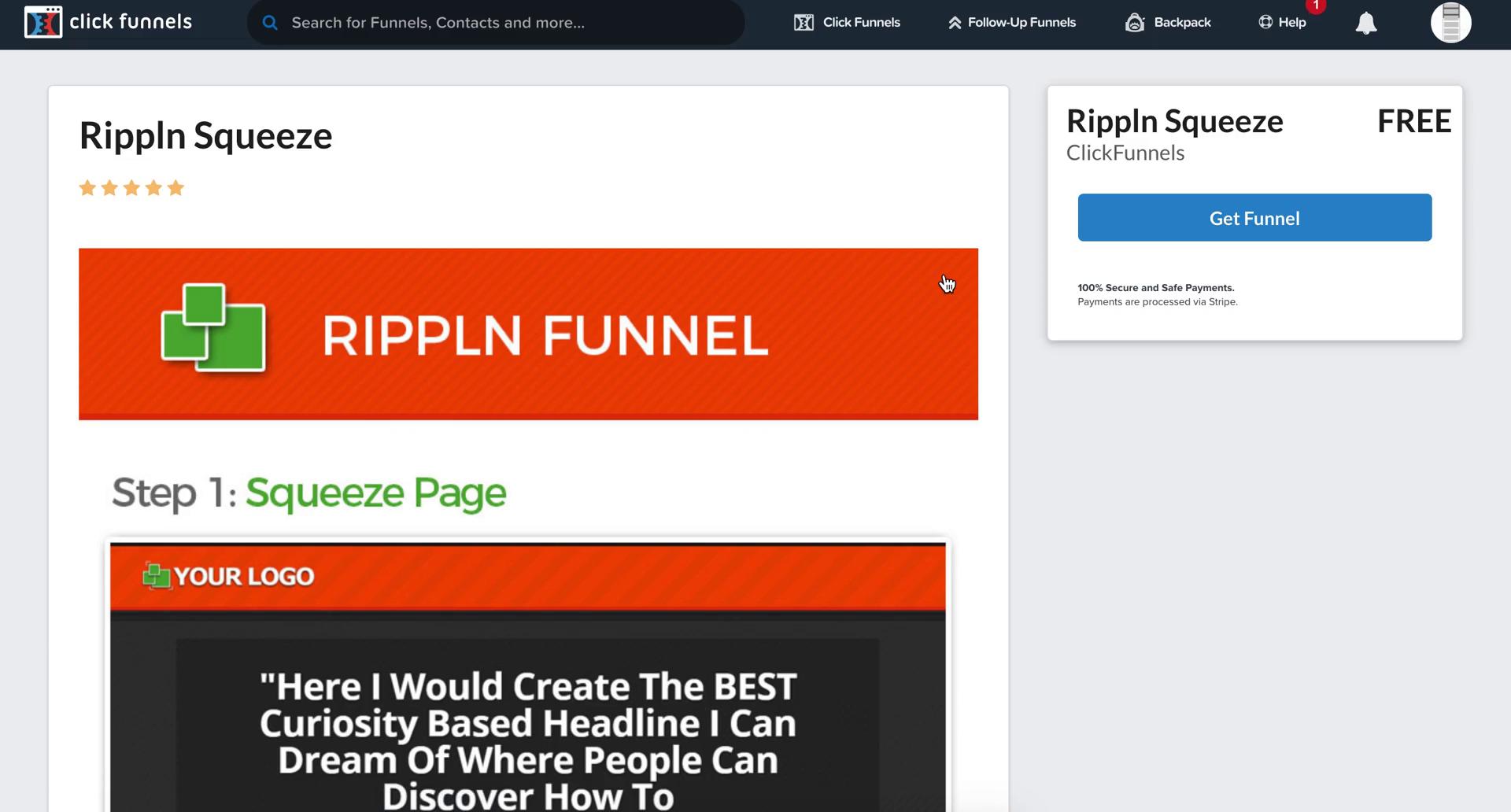Click the 'Step 1: Squeeze Page' heading
Viewport: 1511px width, 812px height.
(x=309, y=493)
